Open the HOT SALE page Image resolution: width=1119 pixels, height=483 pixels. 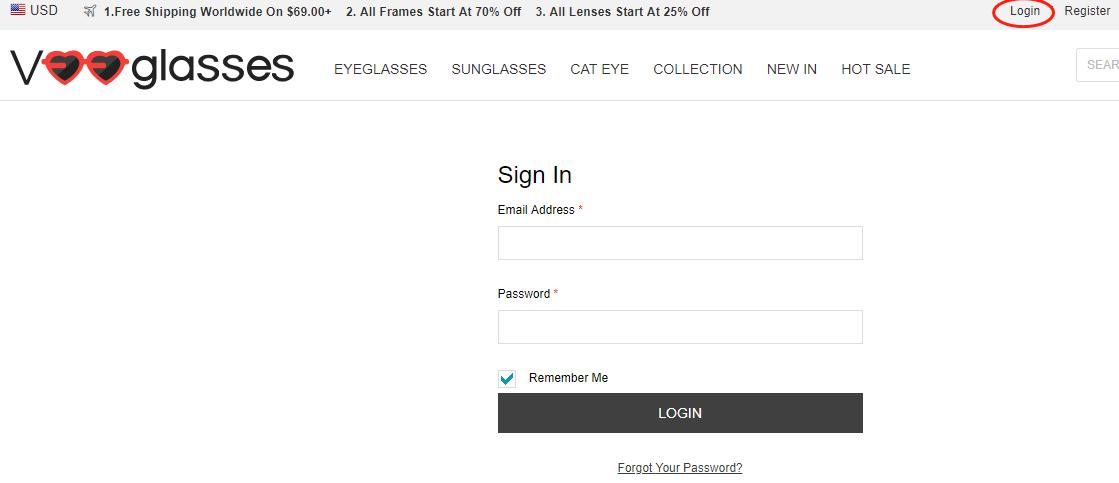[x=876, y=69]
